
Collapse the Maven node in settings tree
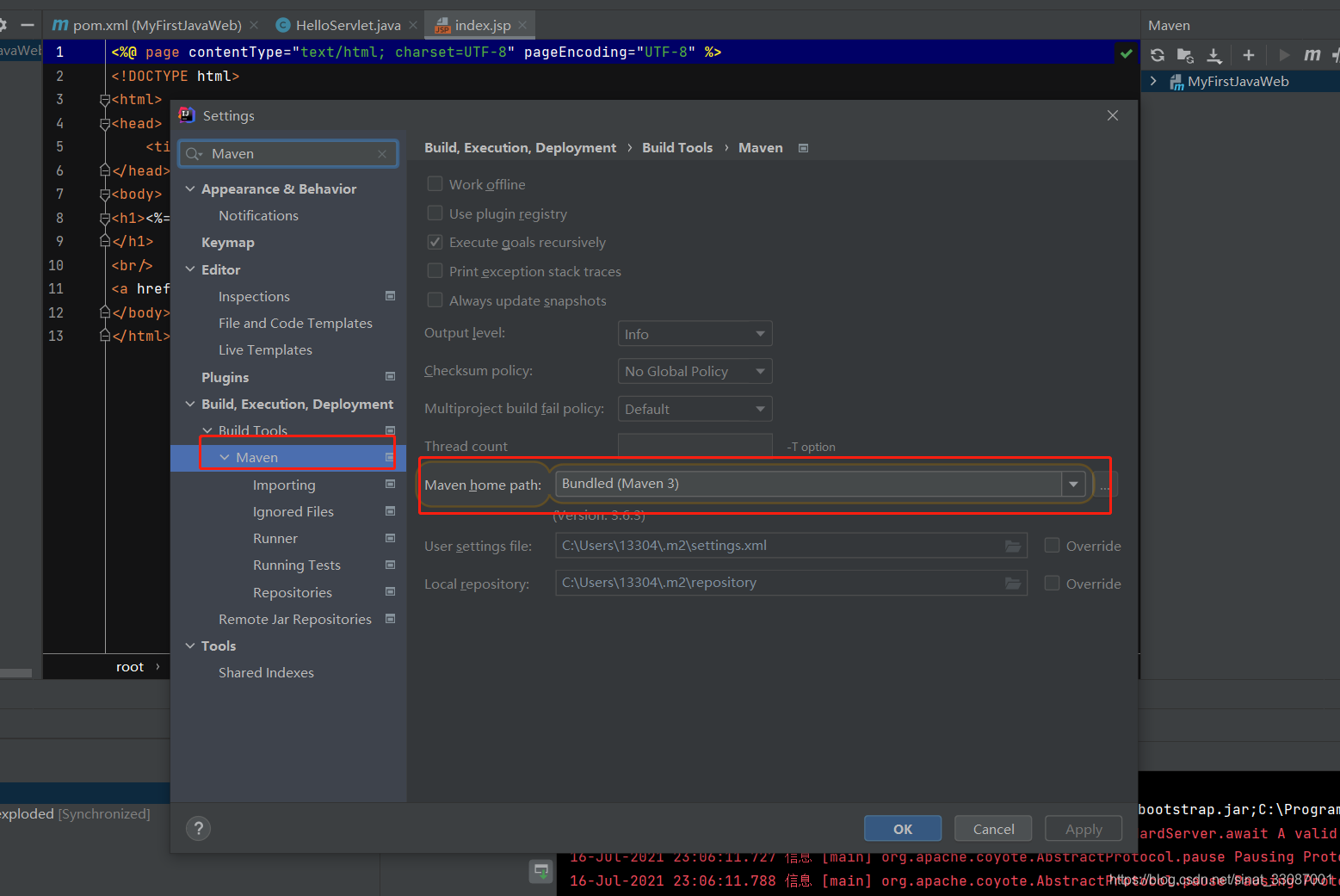(x=225, y=457)
